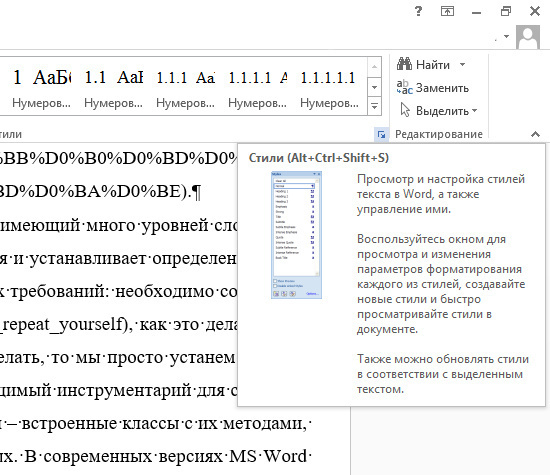Restore down the Word window
550x475 pixels.
point(505,12)
